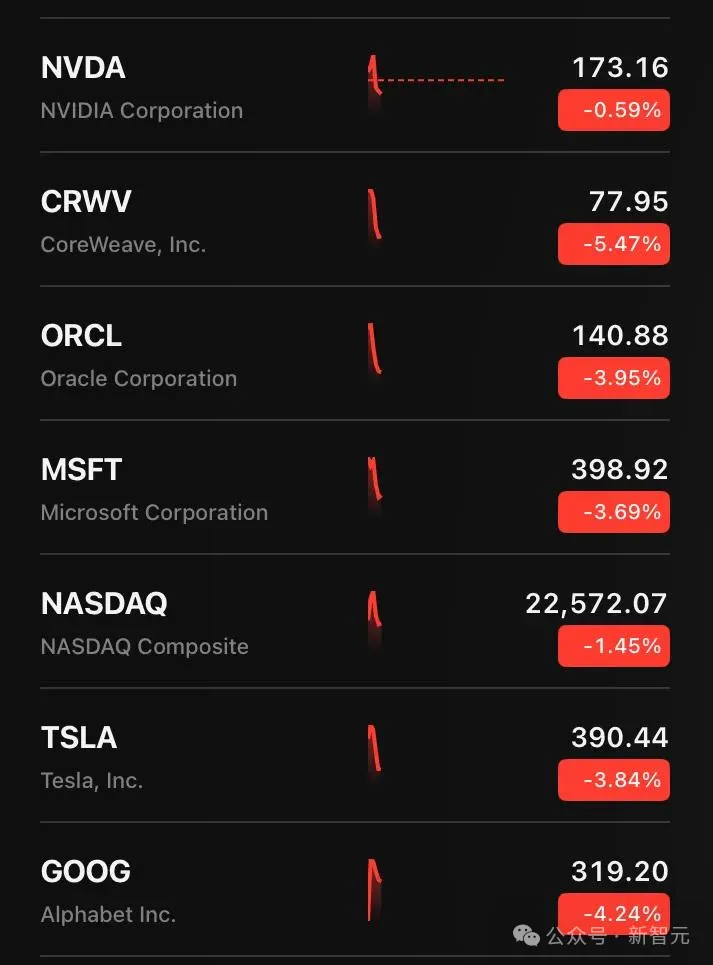This screenshot has width=713, height=965.
Task: Toggle the CRWV -5.47% change badge
Action: tap(613, 244)
